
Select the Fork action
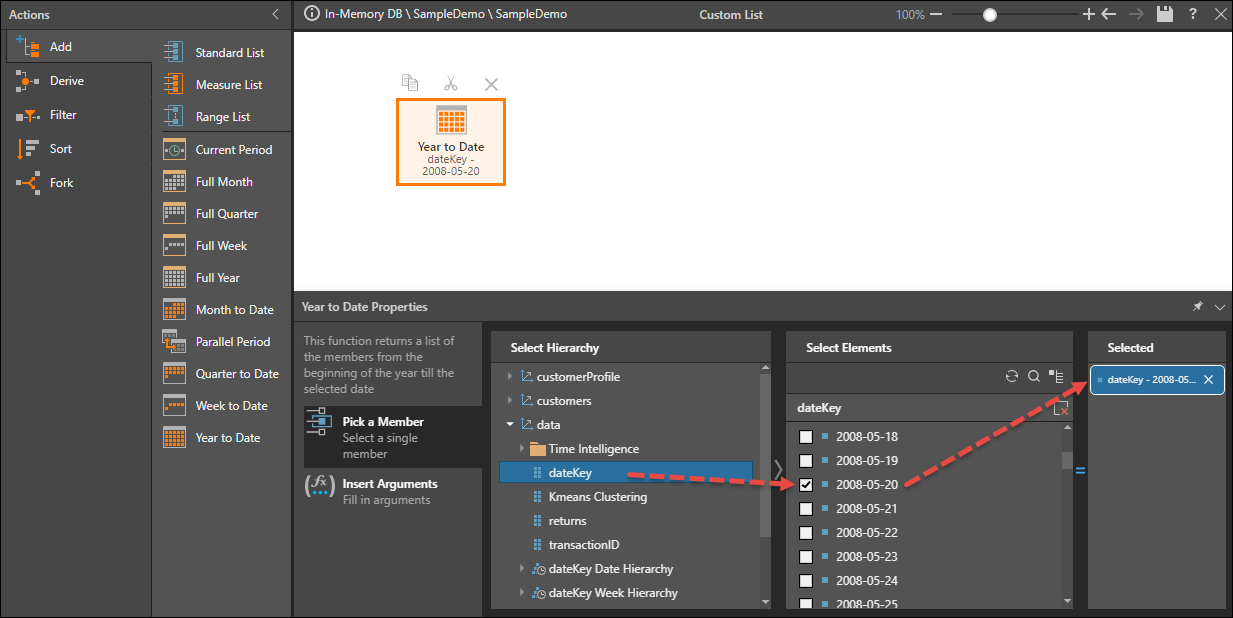(x=78, y=183)
